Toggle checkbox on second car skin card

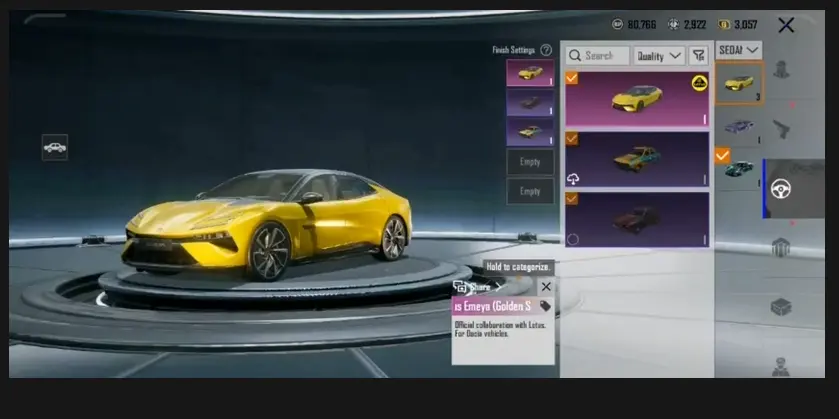pyautogui.click(x=573, y=138)
